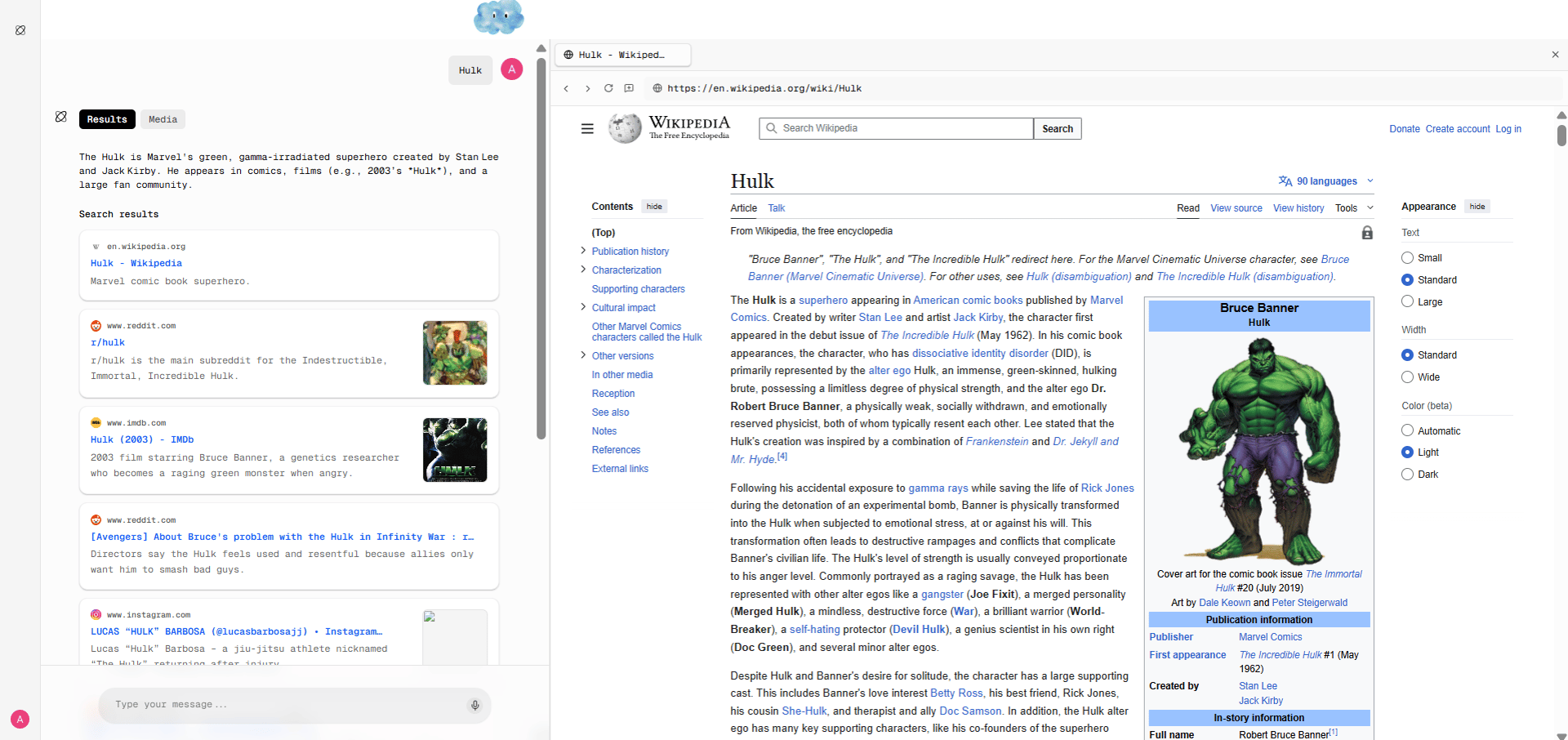Expand Publication history in contents
This screenshot has width=1568, height=740.
click(583, 251)
